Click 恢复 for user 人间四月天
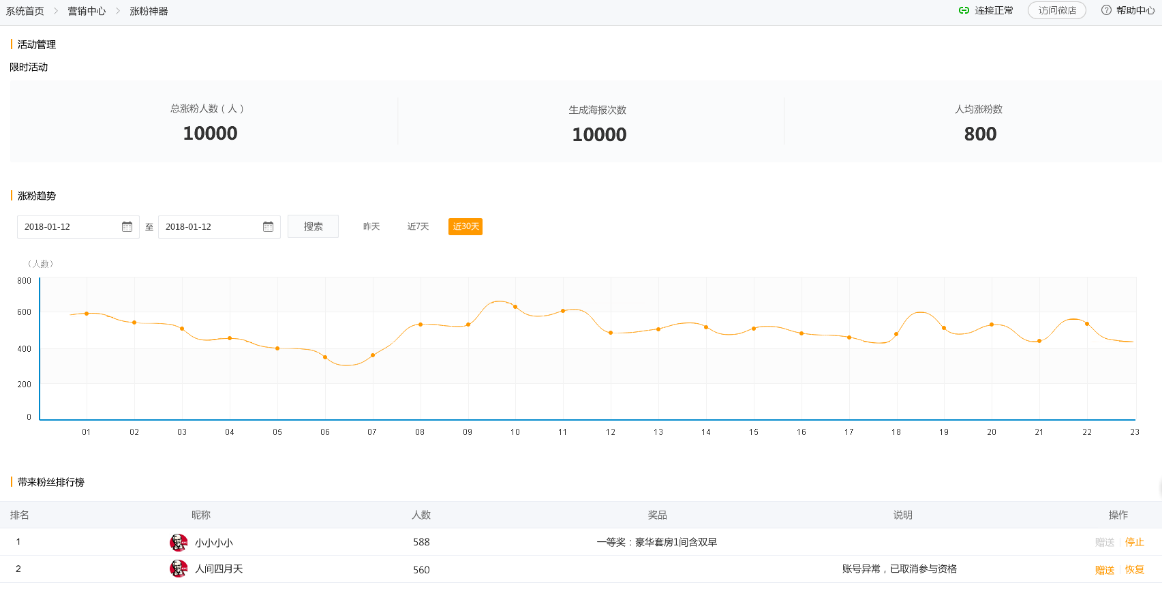Image resolution: width=1163 pixels, height=604 pixels. pyautogui.click(x=1134, y=570)
